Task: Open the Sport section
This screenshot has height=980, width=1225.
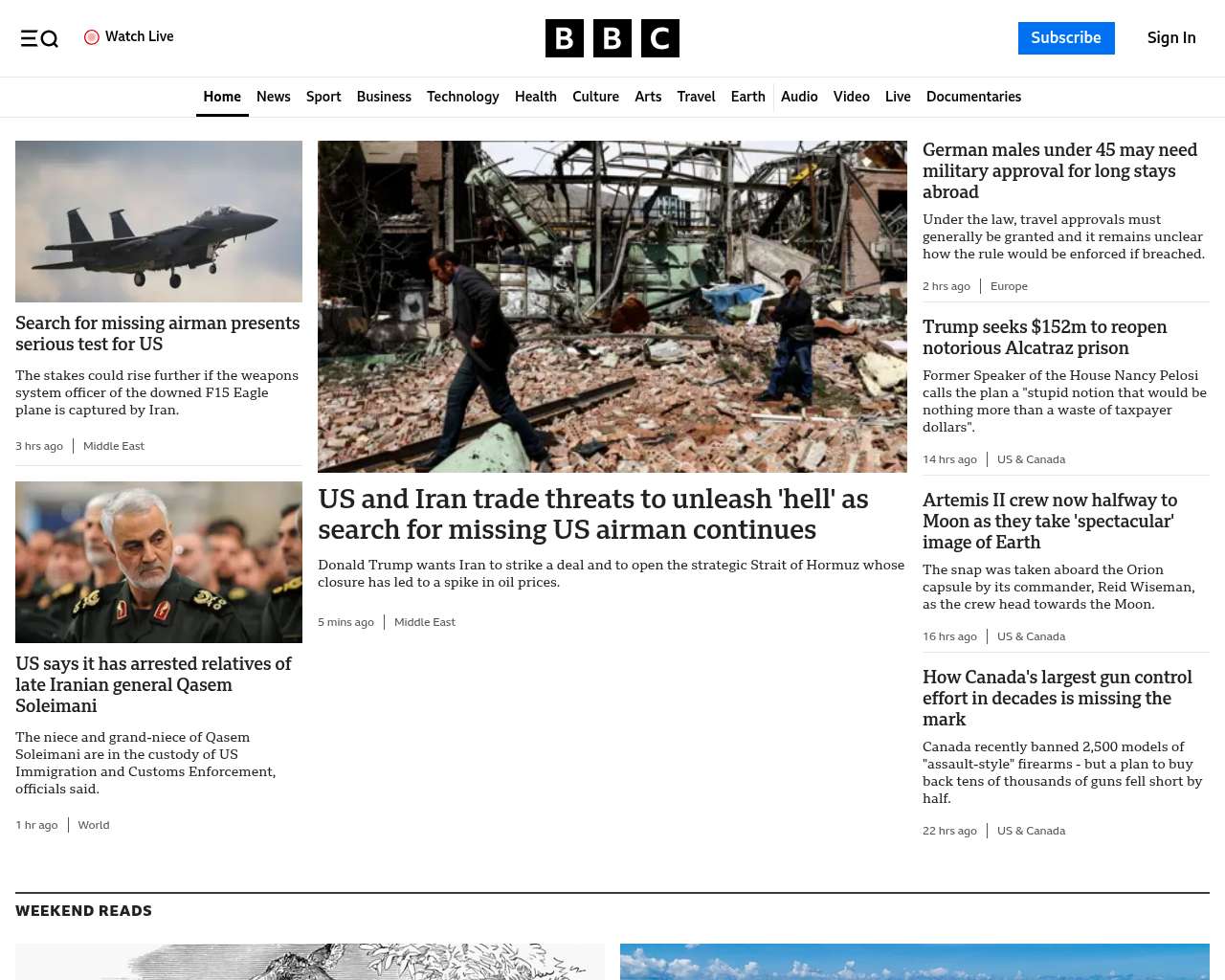Action: (x=323, y=97)
